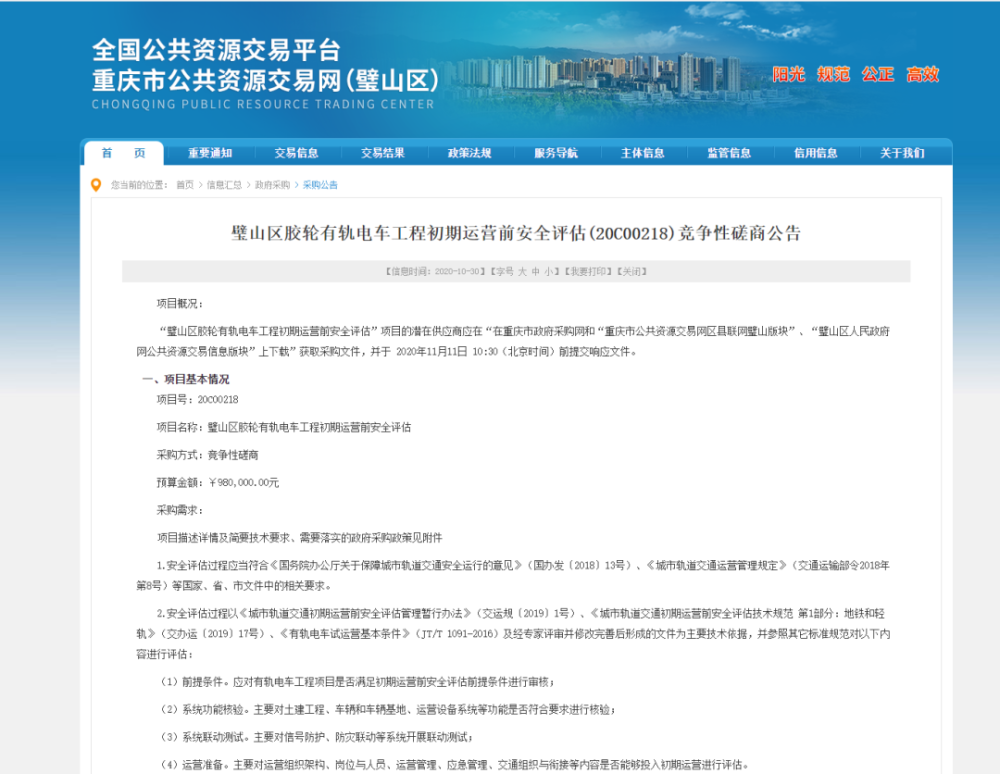
Task: Open the 政府采购 breadcrumb link
Action: [x=272, y=185]
